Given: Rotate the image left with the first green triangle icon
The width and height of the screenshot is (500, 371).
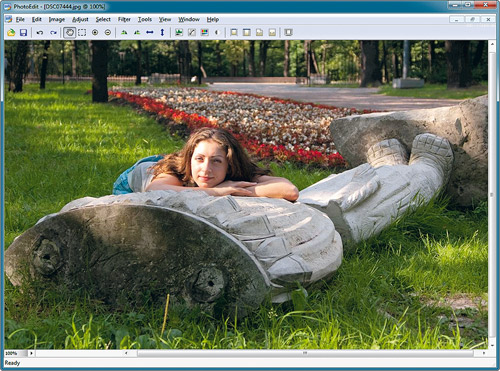Looking at the screenshot, I should [x=124, y=32].
